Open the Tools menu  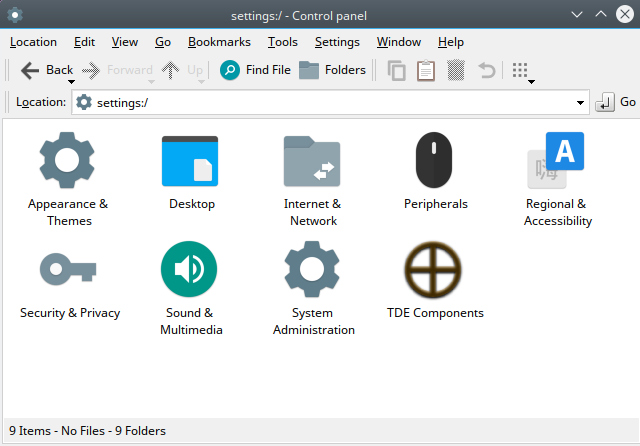[x=283, y=42]
